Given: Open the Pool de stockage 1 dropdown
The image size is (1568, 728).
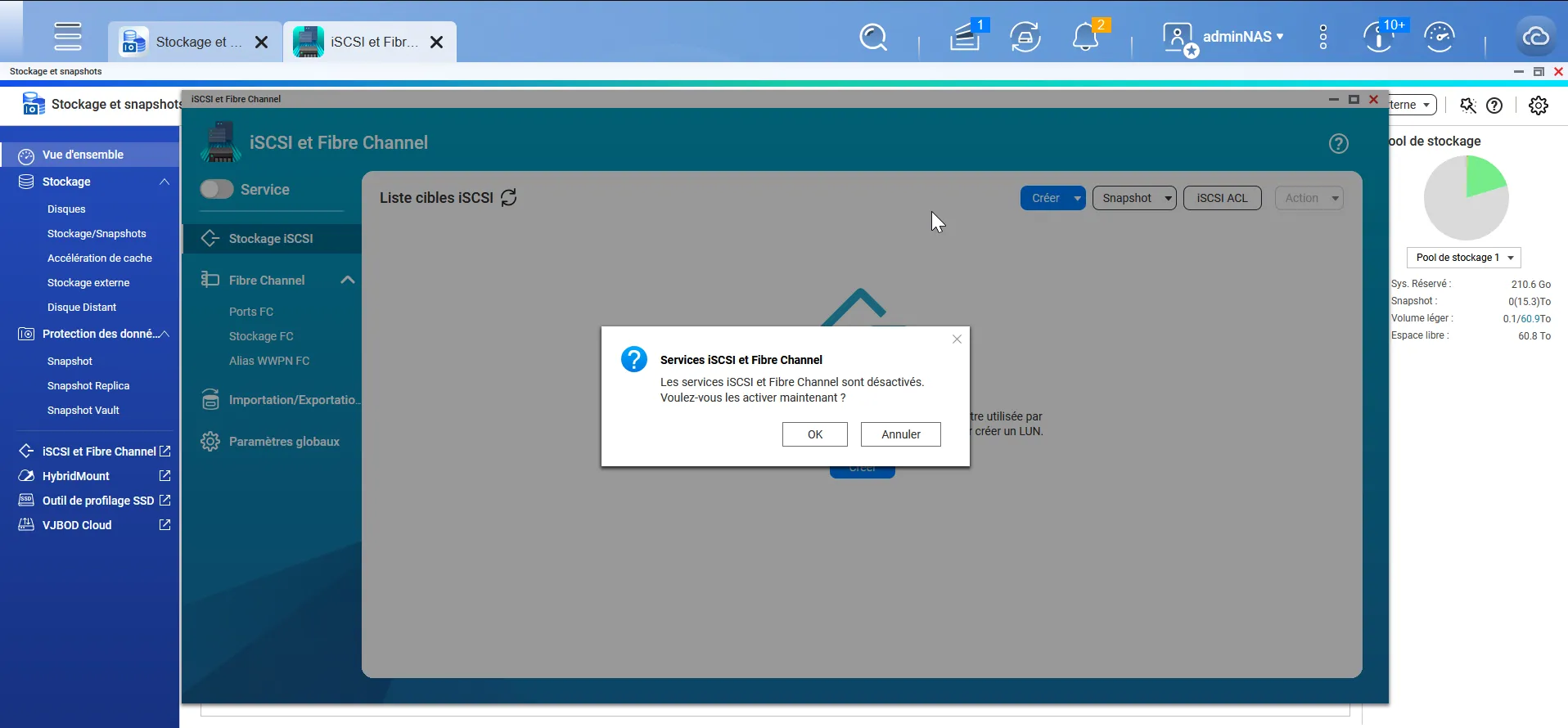Looking at the screenshot, I should [1462, 258].
